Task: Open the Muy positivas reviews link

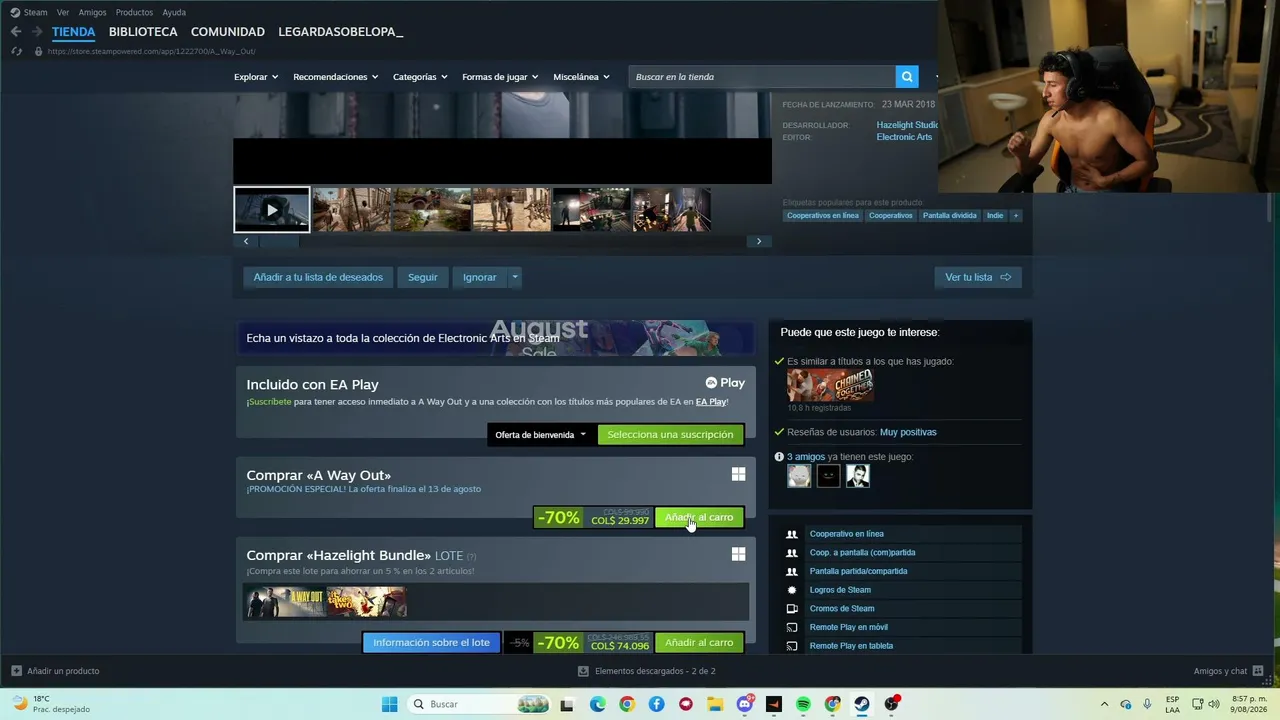Action: 908,432
